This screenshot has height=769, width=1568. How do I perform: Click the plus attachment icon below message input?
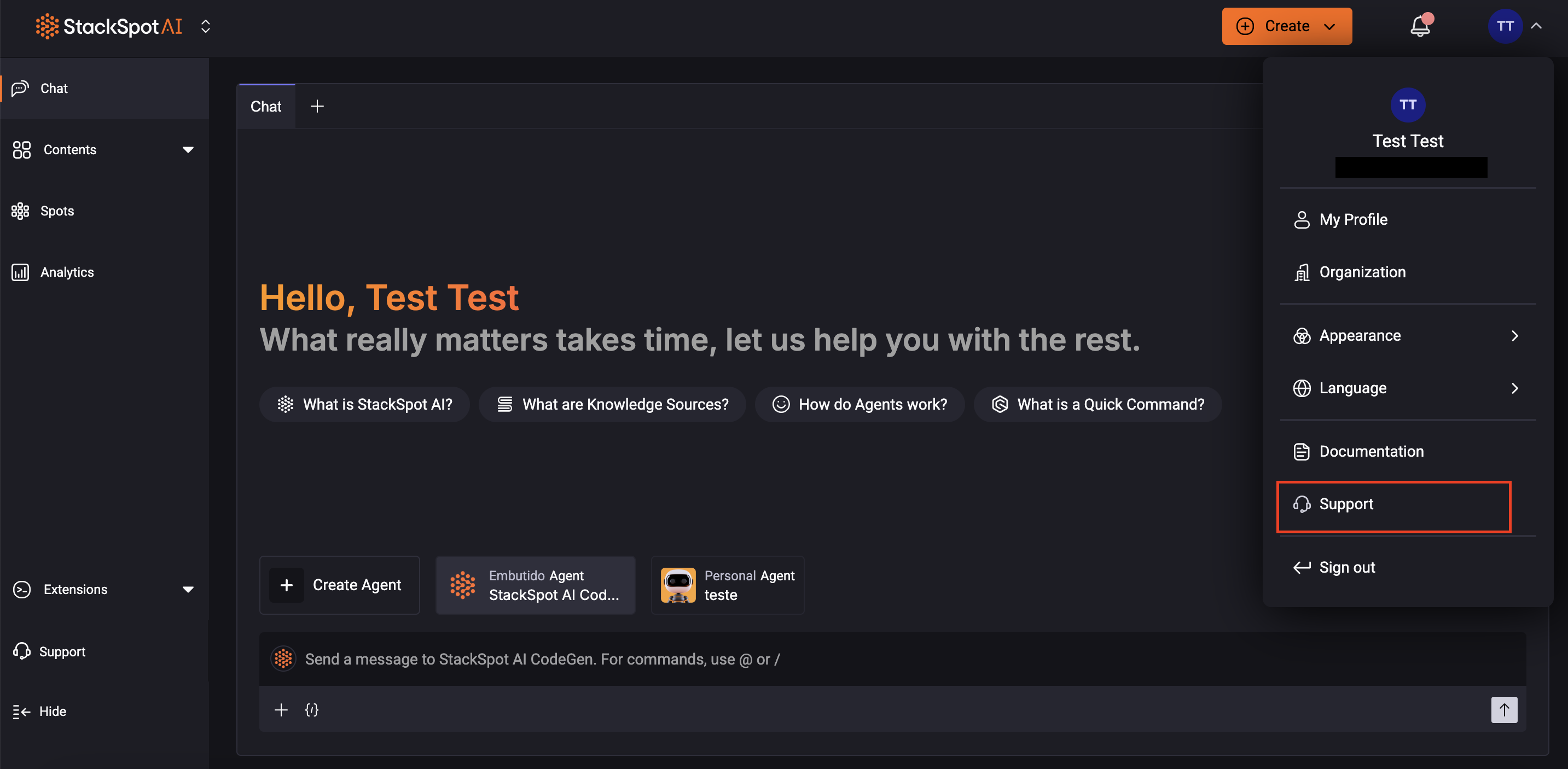coord(281,710)
